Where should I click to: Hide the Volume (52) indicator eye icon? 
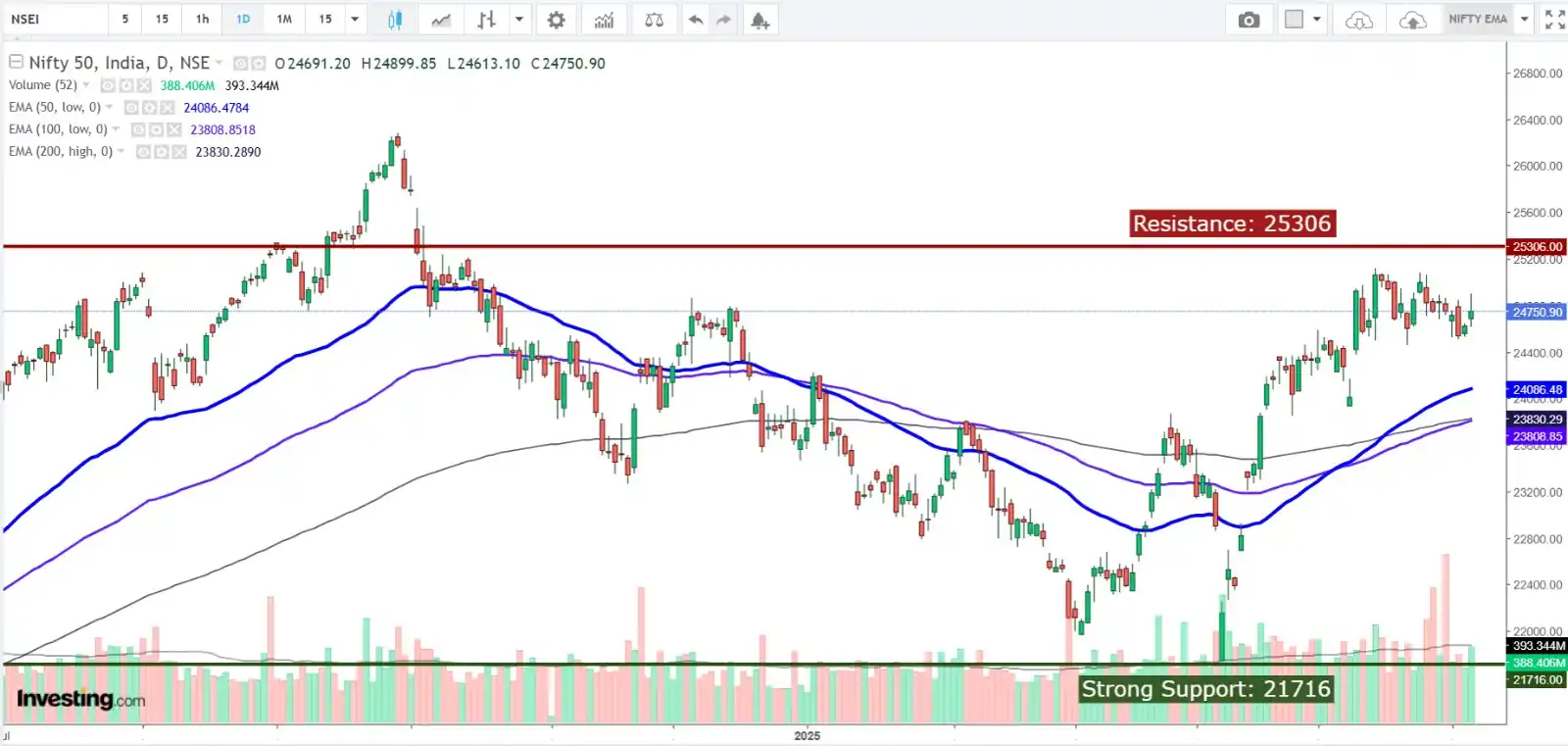pos(108,86)
